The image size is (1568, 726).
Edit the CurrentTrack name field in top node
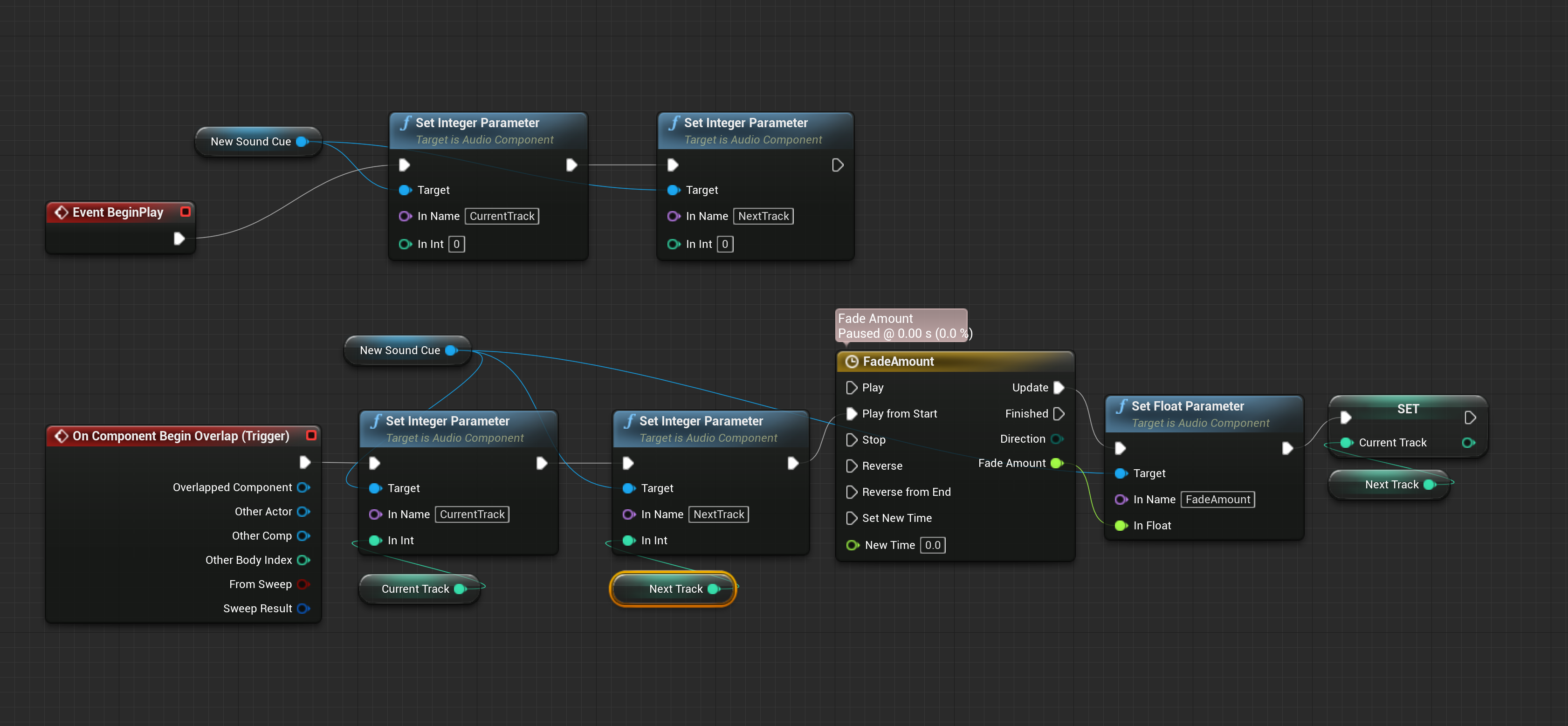coord(502,216)
